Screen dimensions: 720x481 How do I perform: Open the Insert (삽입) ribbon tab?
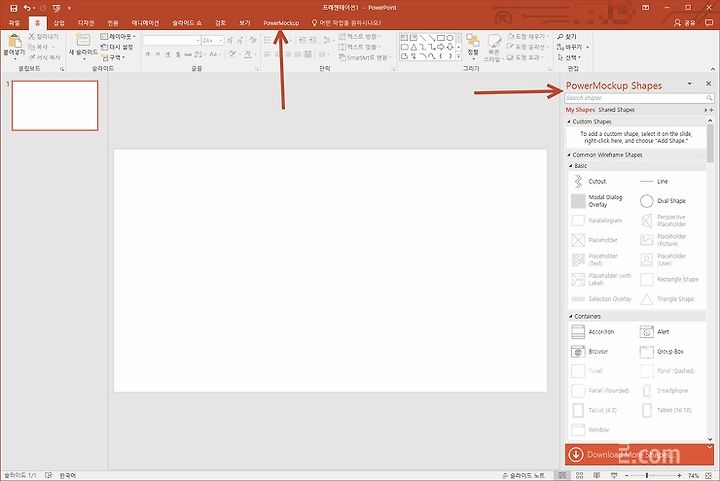tap(59, 22)
